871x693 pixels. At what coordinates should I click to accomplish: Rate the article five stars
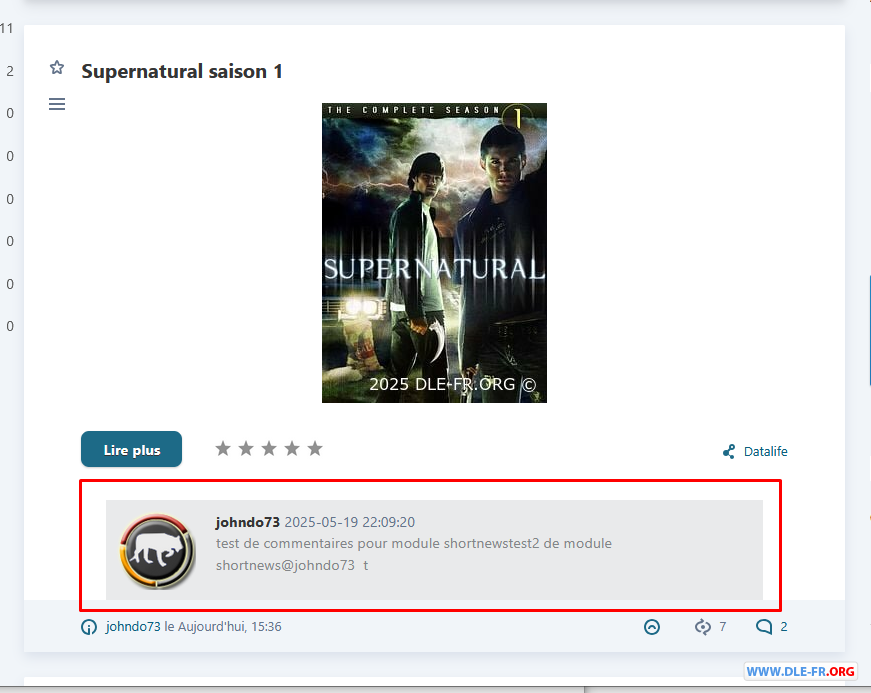315,449
